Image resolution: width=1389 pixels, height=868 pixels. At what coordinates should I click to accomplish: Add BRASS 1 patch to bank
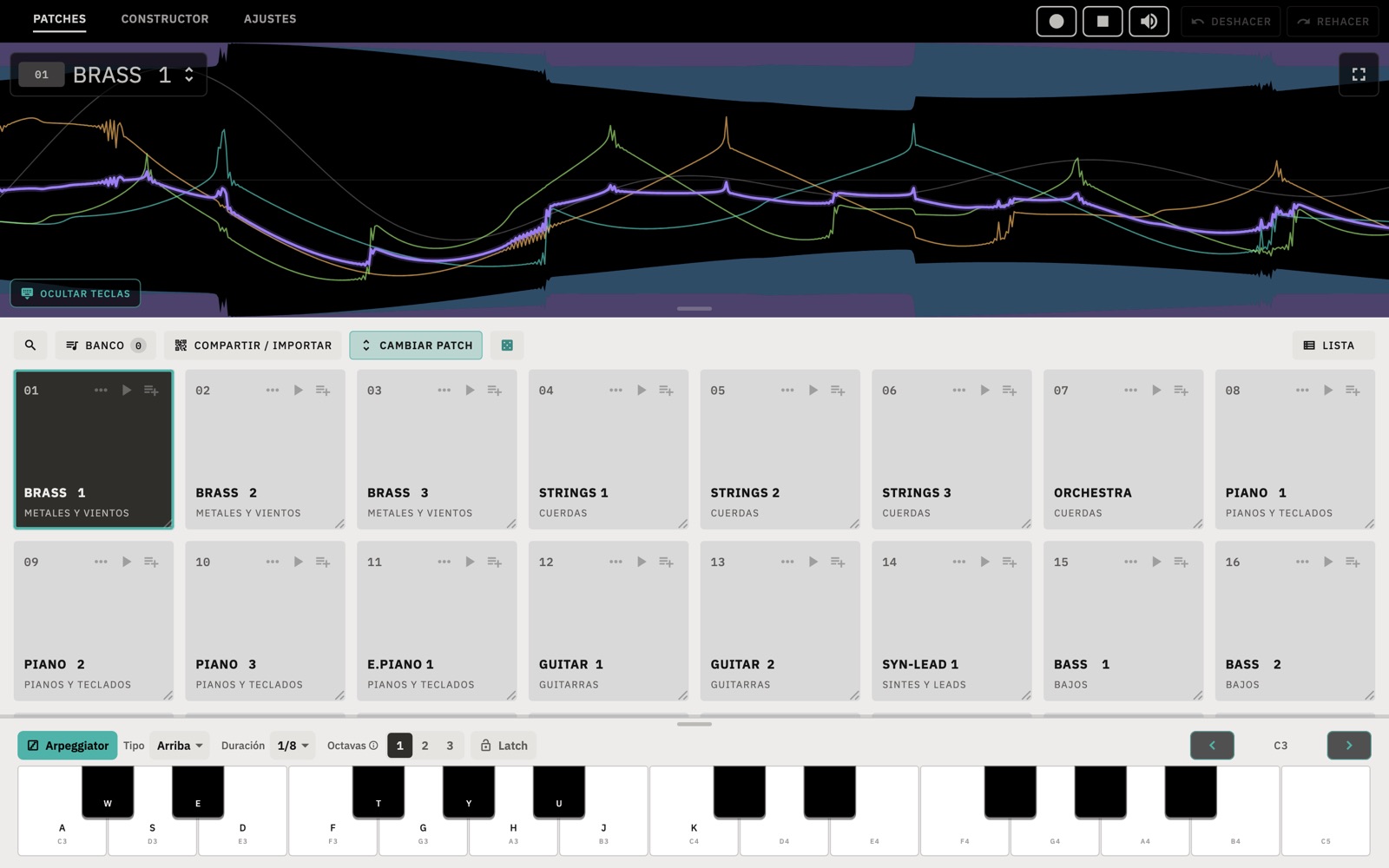[151, 391]
